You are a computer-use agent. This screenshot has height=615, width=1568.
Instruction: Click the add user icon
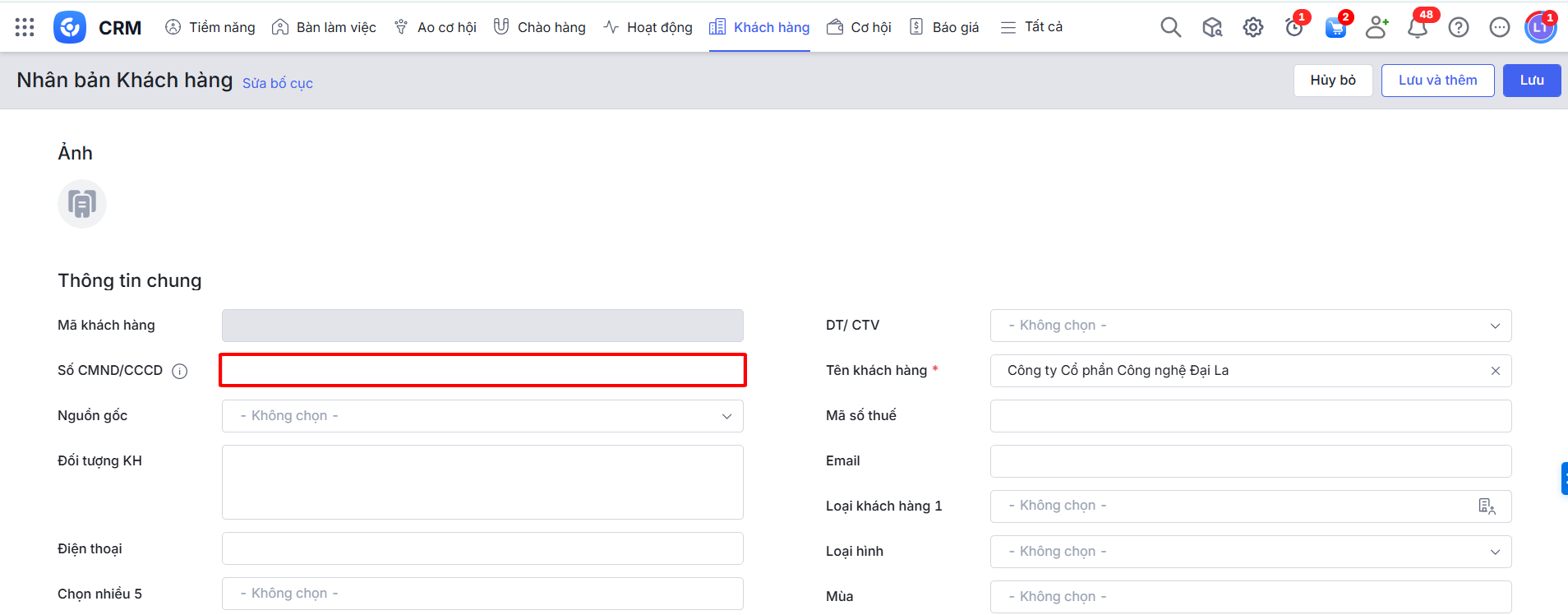[1377, 28]
